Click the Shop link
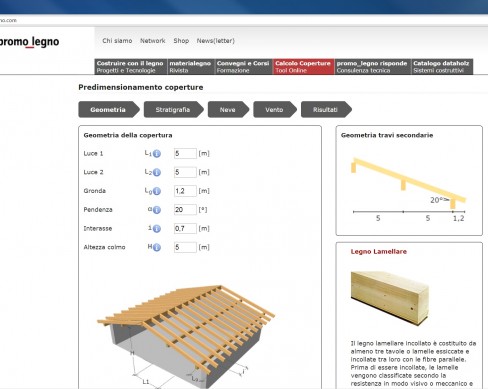 pos(181,41)
